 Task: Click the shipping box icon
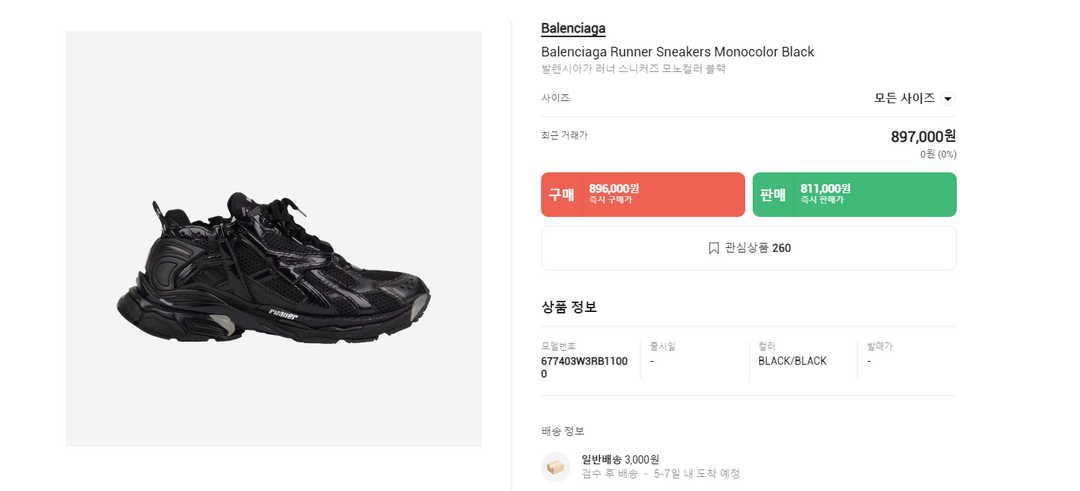[x=556, y=467]
